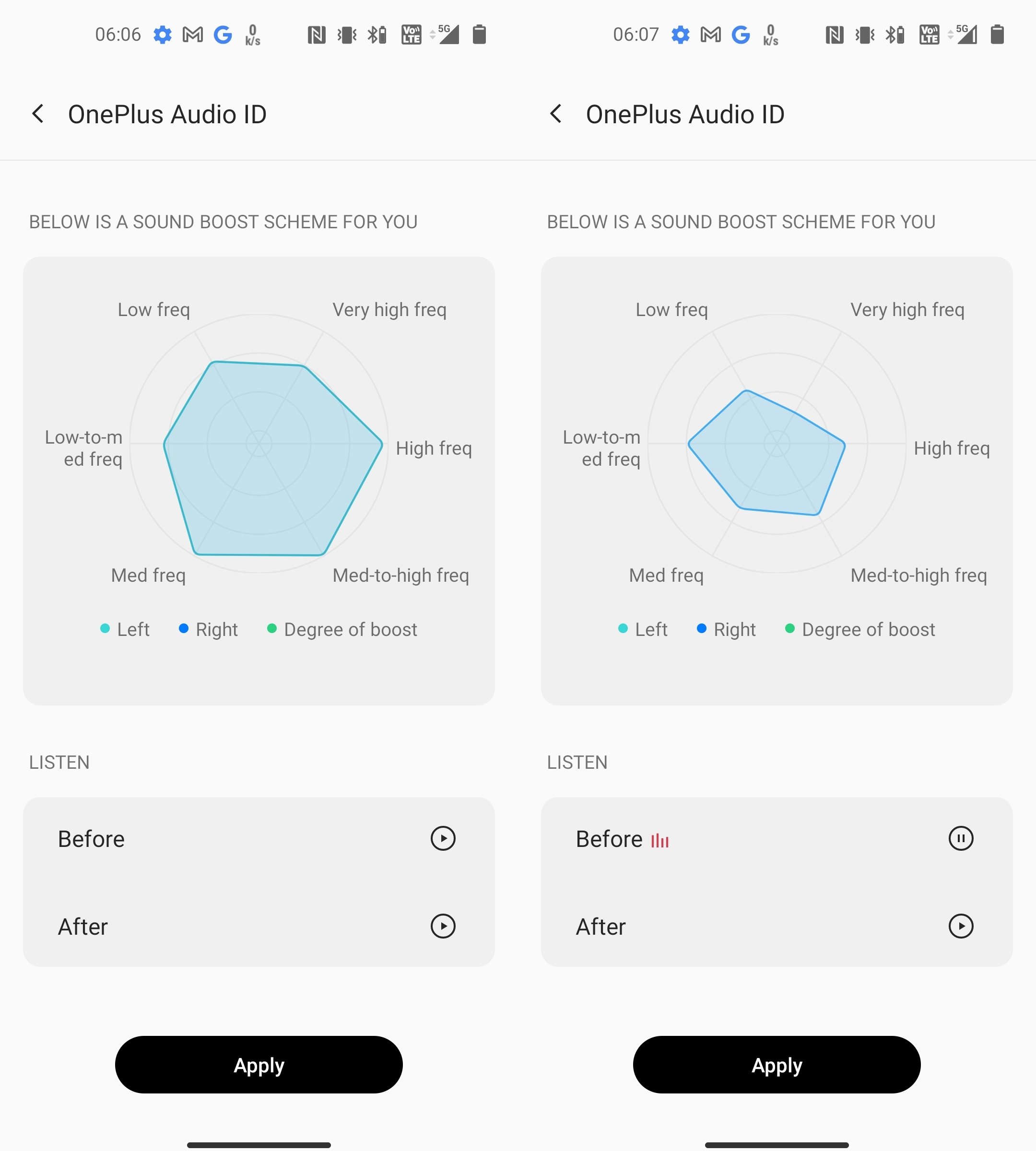Select Degree of boost legend on left chart

[342, 629]
